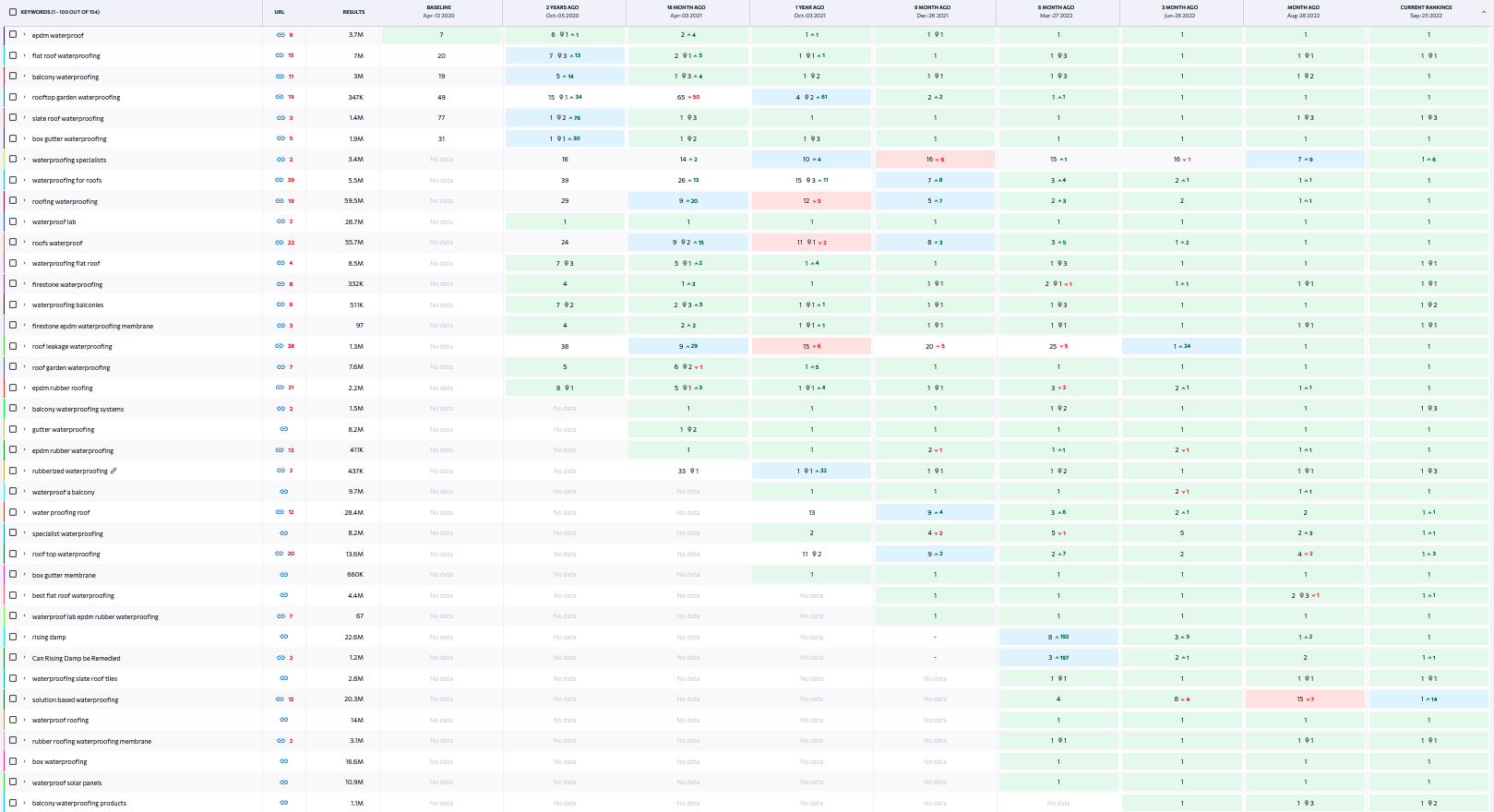Viewport: 1494px width, 812px height.
Task: Open URL link icon for box gutter membrane
Action: (x=283, y=575)
